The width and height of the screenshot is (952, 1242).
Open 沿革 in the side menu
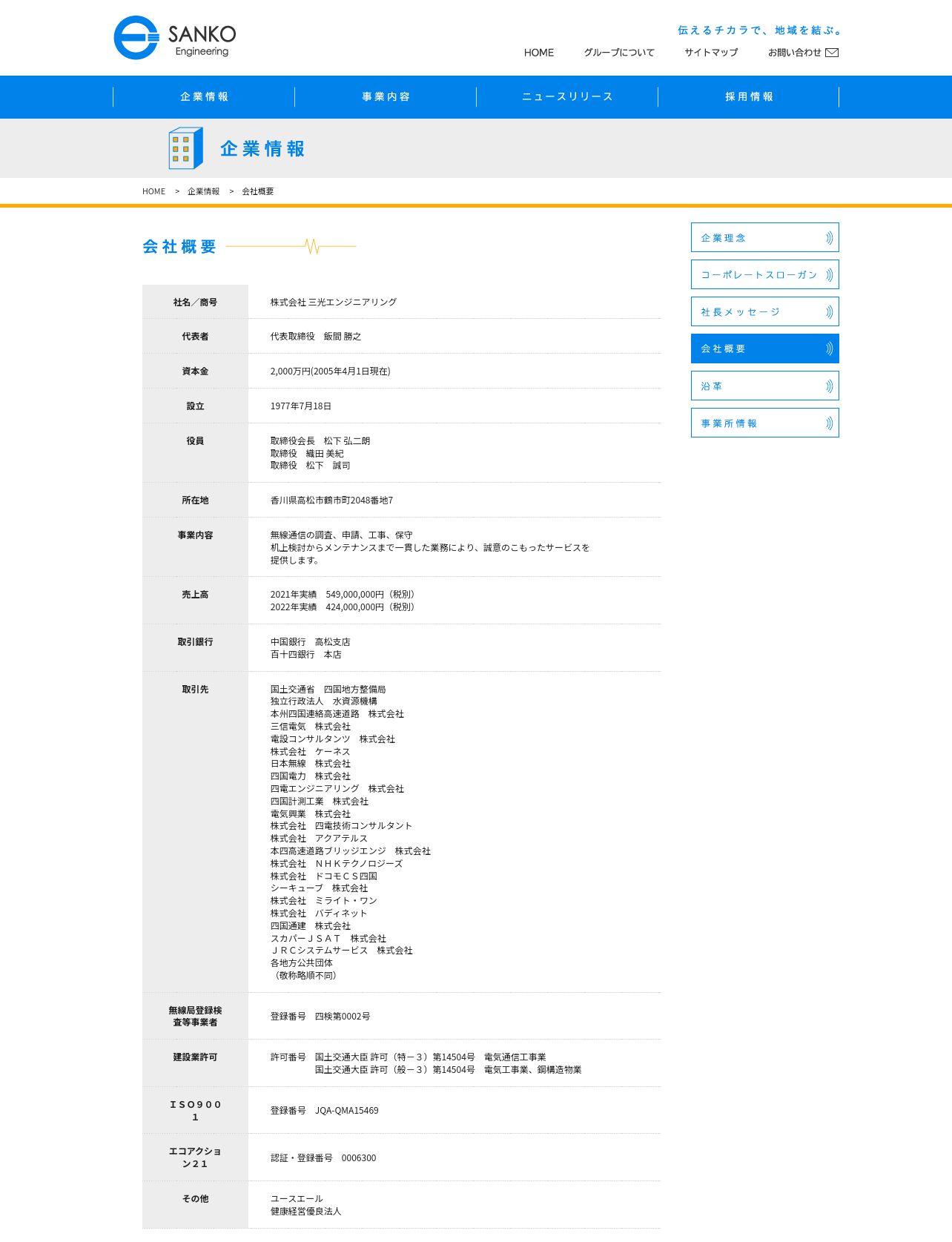(x=765, y=386)
